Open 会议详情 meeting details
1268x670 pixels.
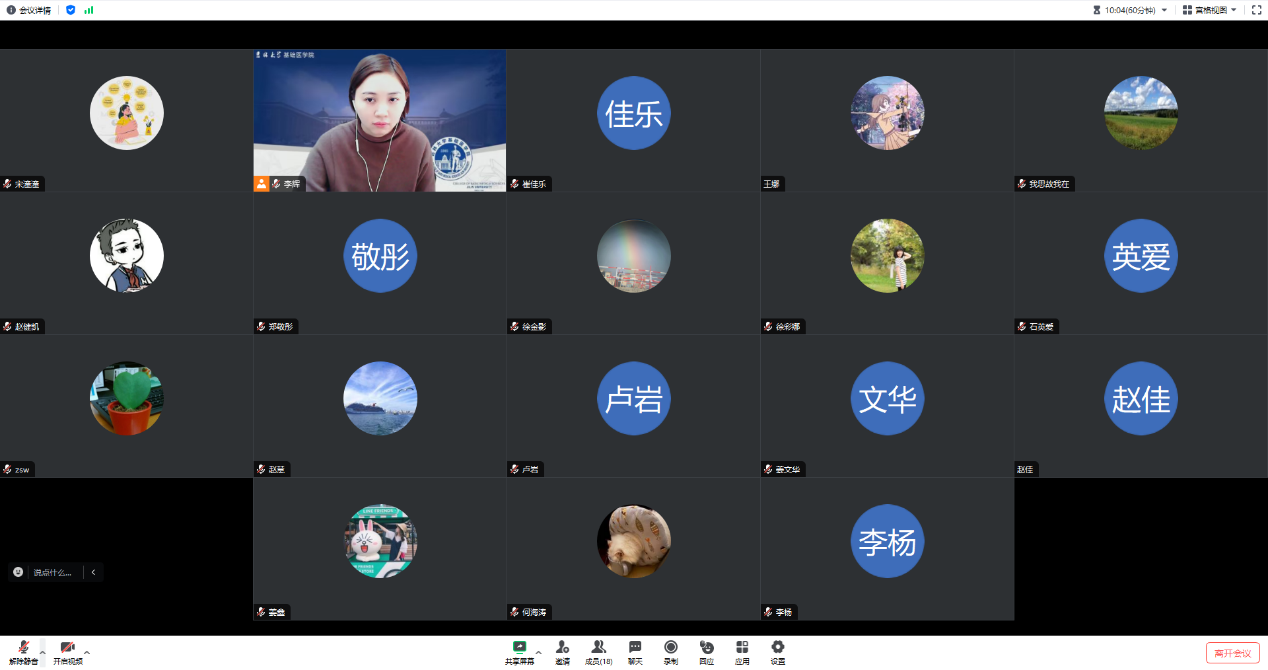[29, 10]
